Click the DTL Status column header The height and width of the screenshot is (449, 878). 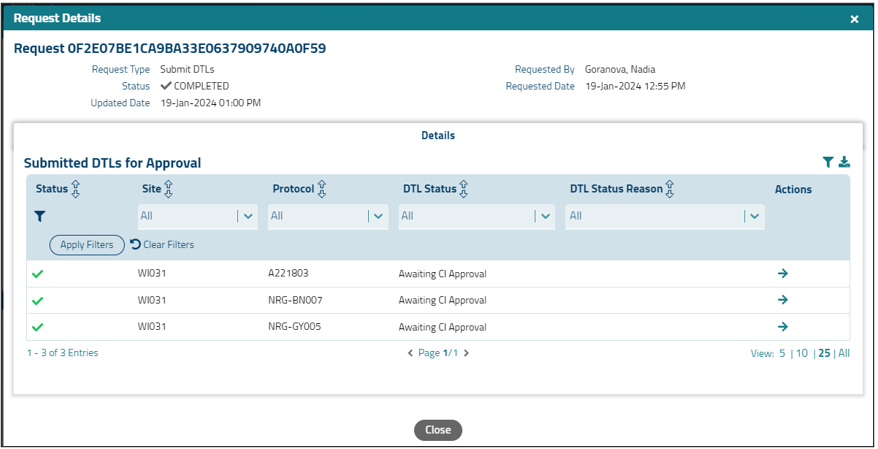click(429, 189)
